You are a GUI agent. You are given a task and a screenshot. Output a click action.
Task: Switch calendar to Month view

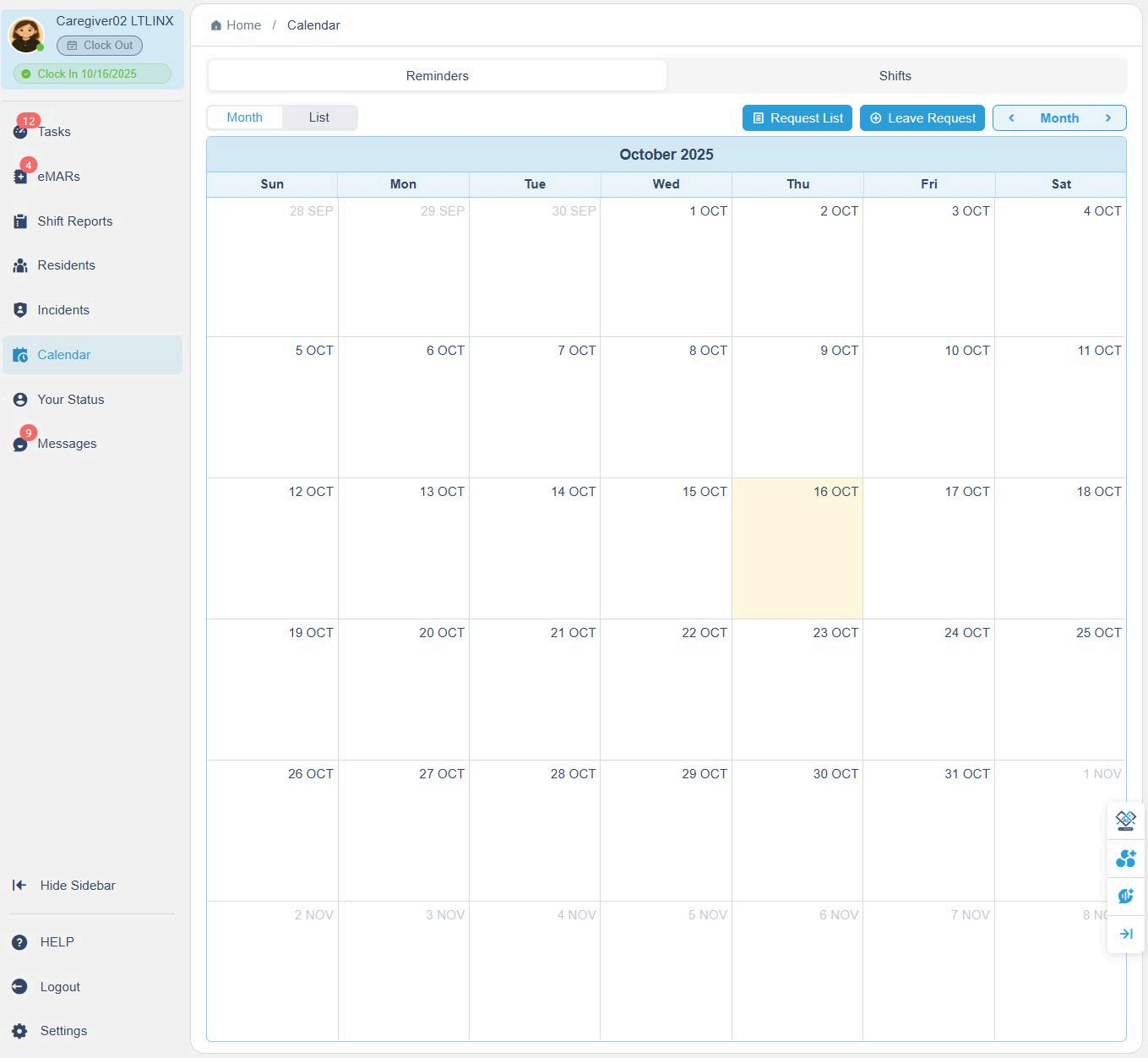pyautogui.click(x=244, y=117)
